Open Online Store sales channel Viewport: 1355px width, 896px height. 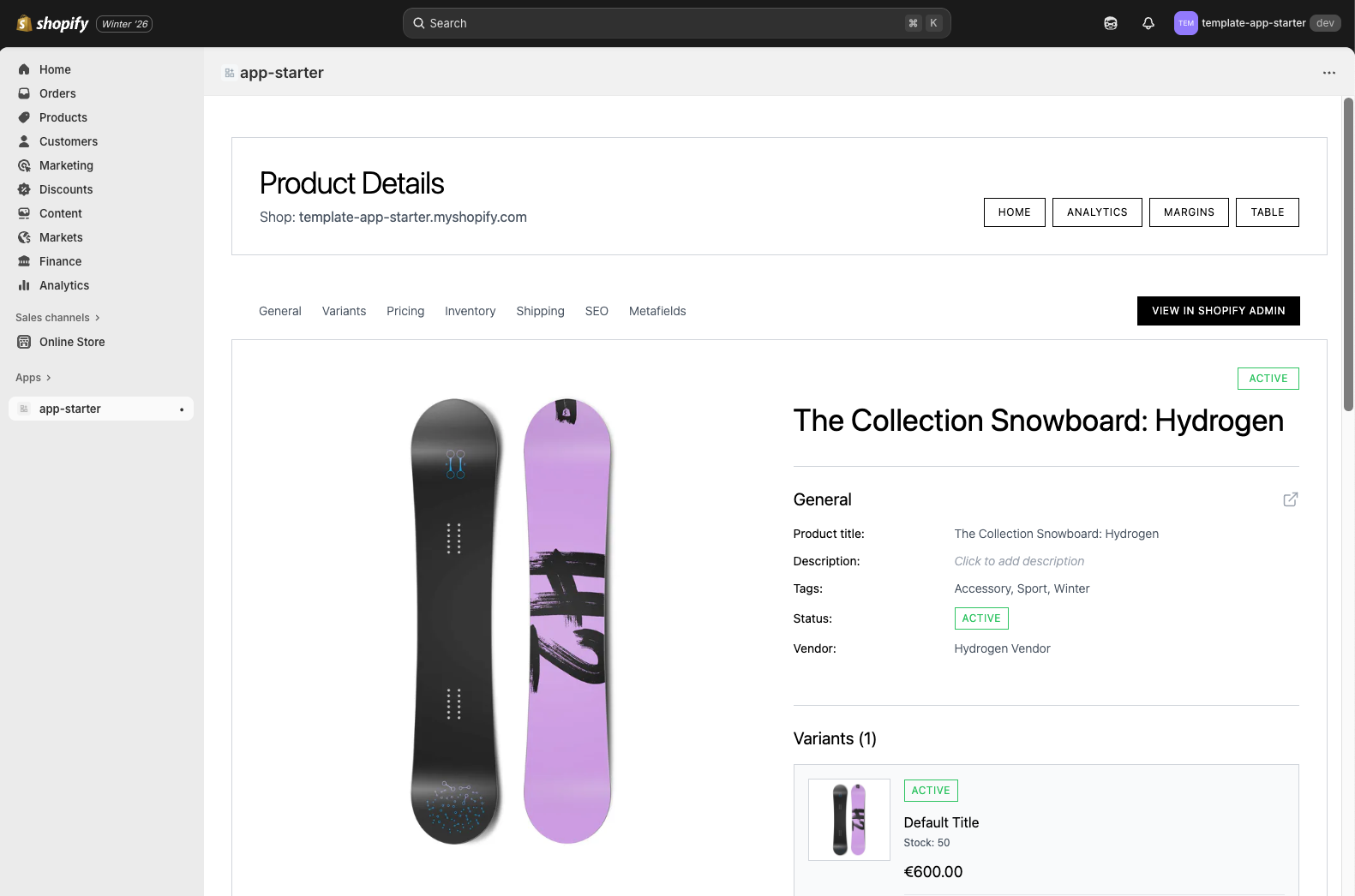click(72, 342)
